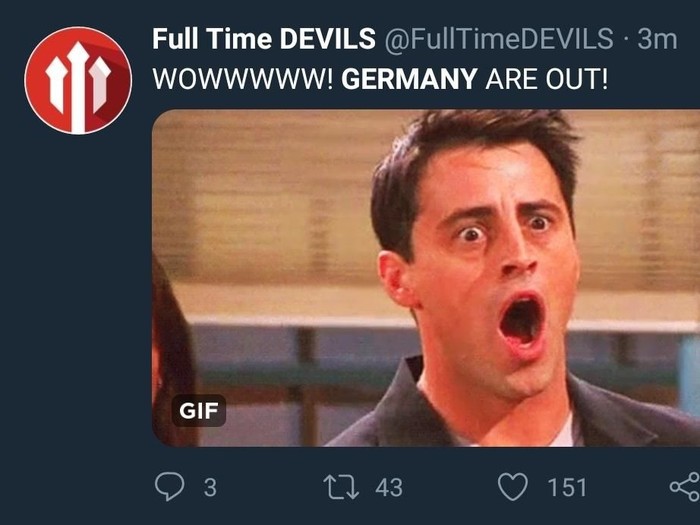Play the shocked man GIF
The width and height of the screenshot is (700, 525).
pyautogui.click(x=426, y=278)
